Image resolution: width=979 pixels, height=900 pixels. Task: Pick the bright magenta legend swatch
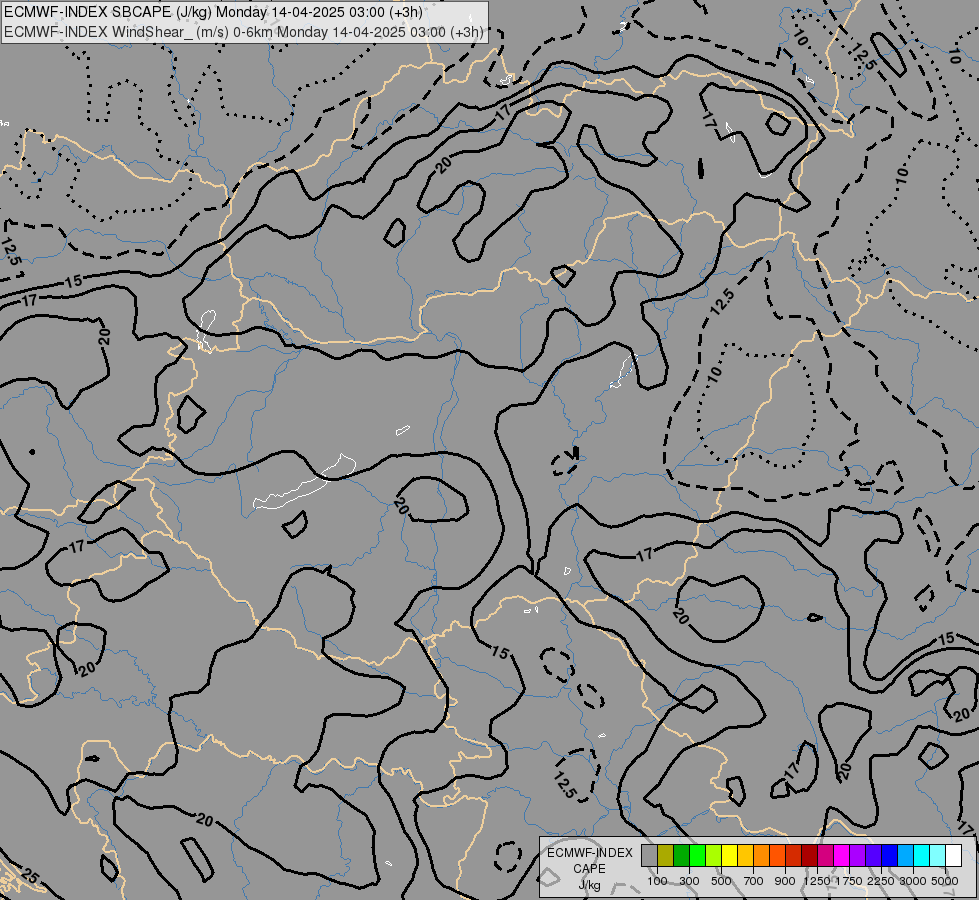point(841,855)
